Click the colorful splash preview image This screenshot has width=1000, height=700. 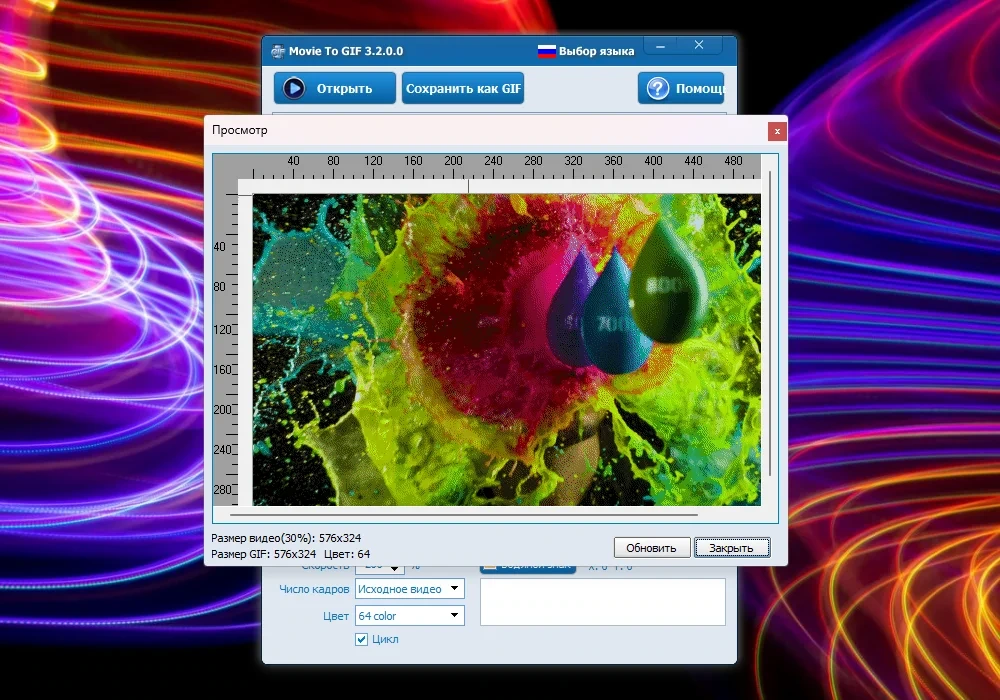click(506, 349)
